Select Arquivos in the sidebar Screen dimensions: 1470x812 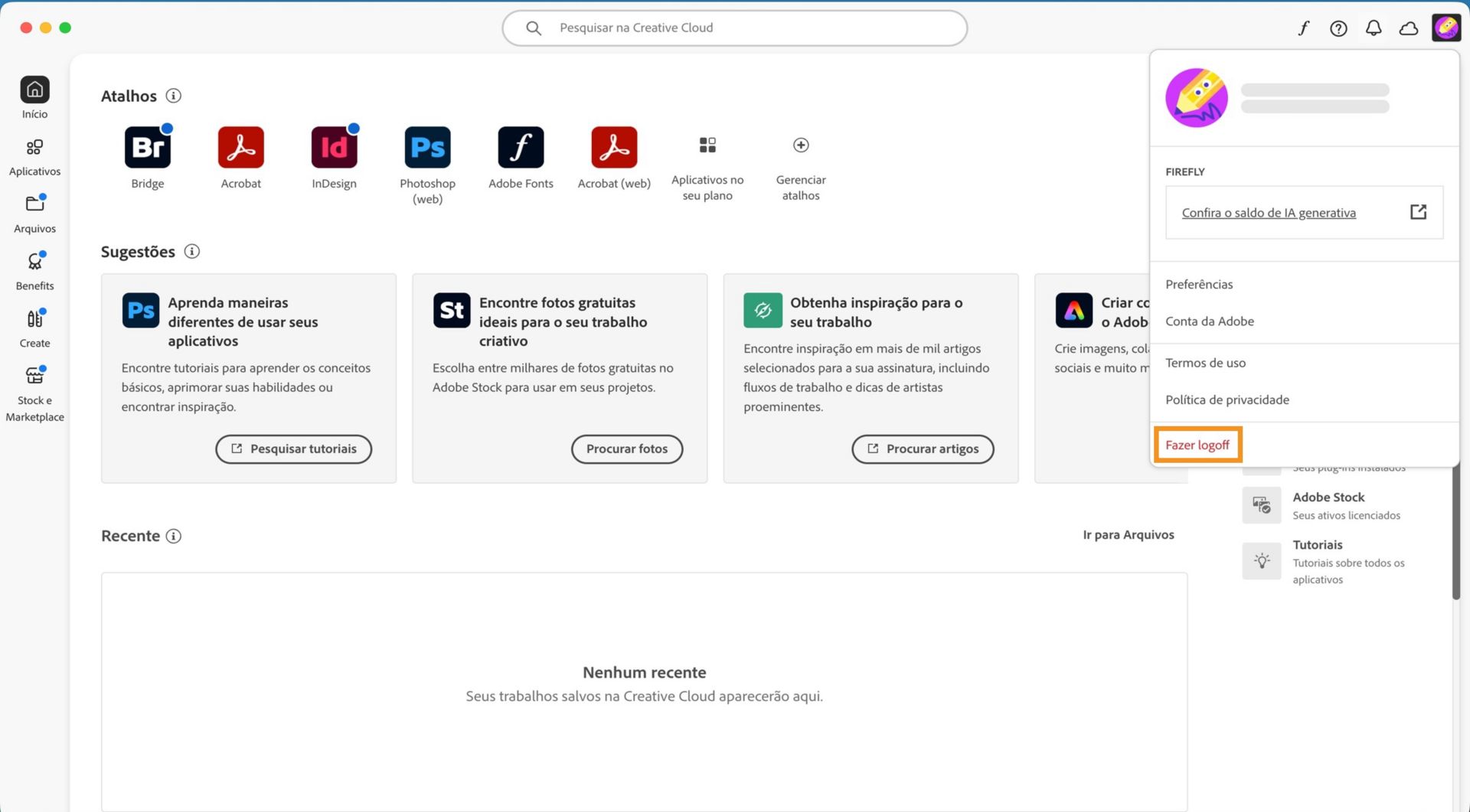[x=34, y=212]
